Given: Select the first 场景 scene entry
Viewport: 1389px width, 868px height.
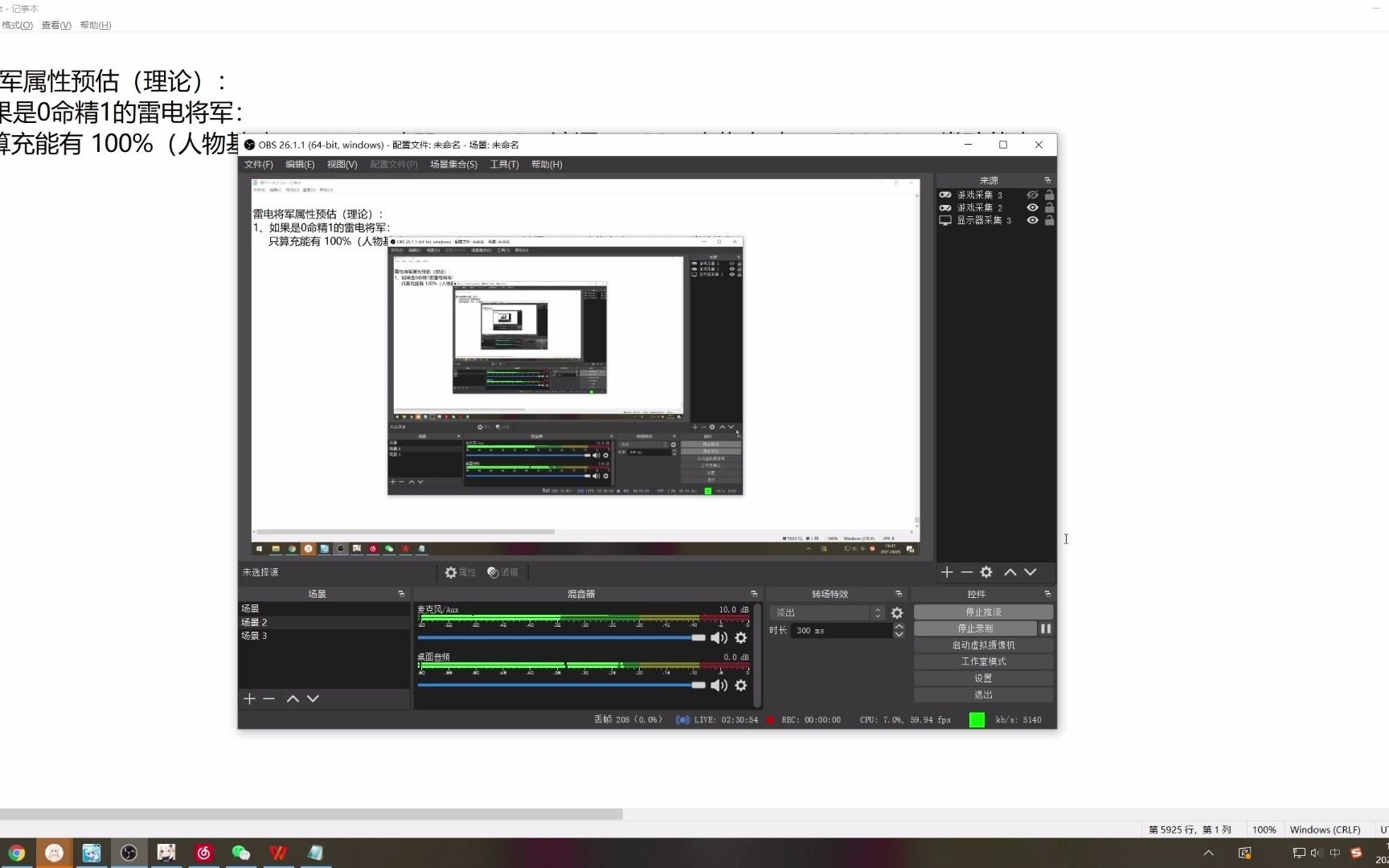Looking at the screenshot, I should click(x=324, y=608).
